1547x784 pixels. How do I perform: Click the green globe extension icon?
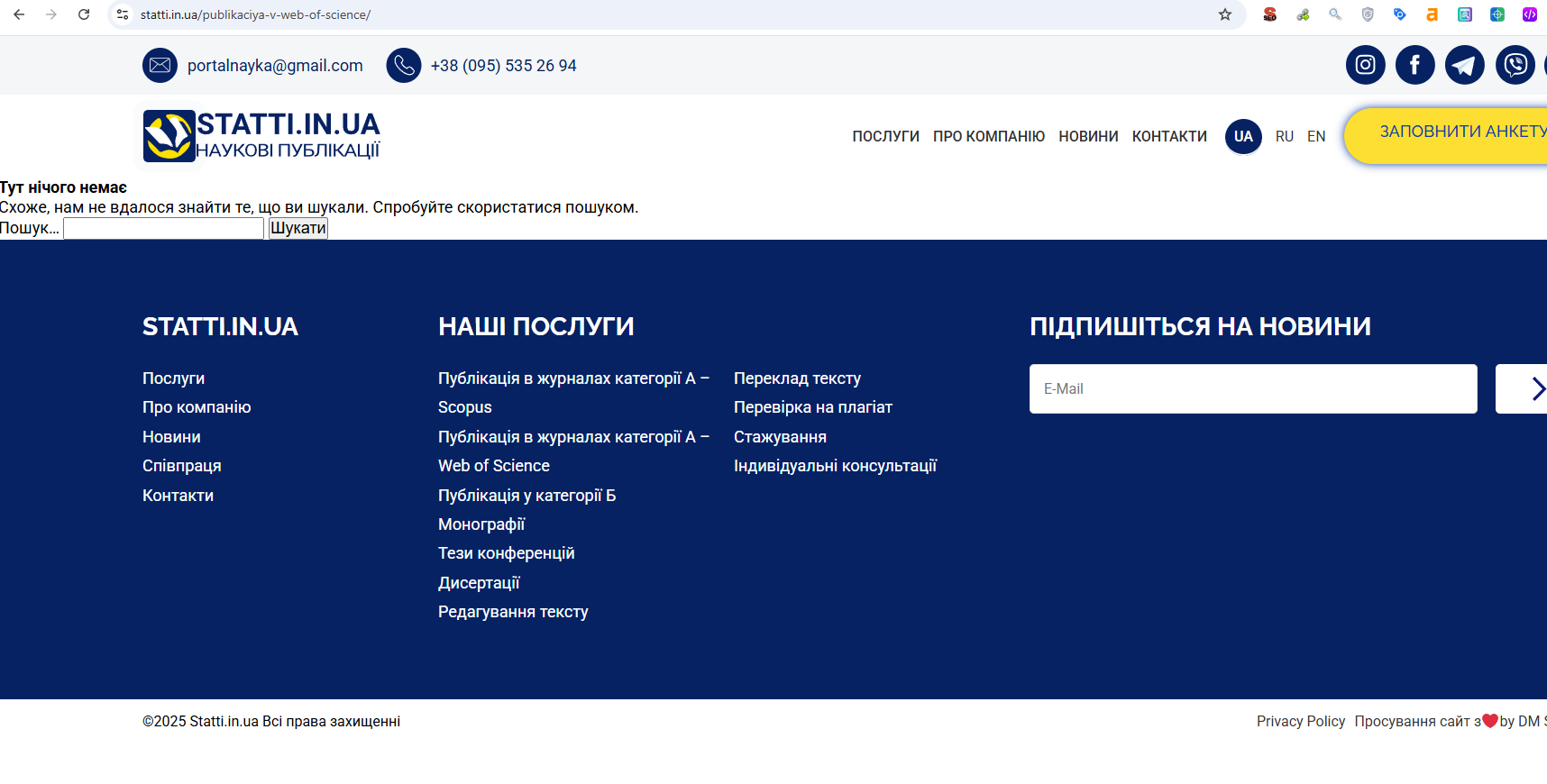tap(1497, 14)
